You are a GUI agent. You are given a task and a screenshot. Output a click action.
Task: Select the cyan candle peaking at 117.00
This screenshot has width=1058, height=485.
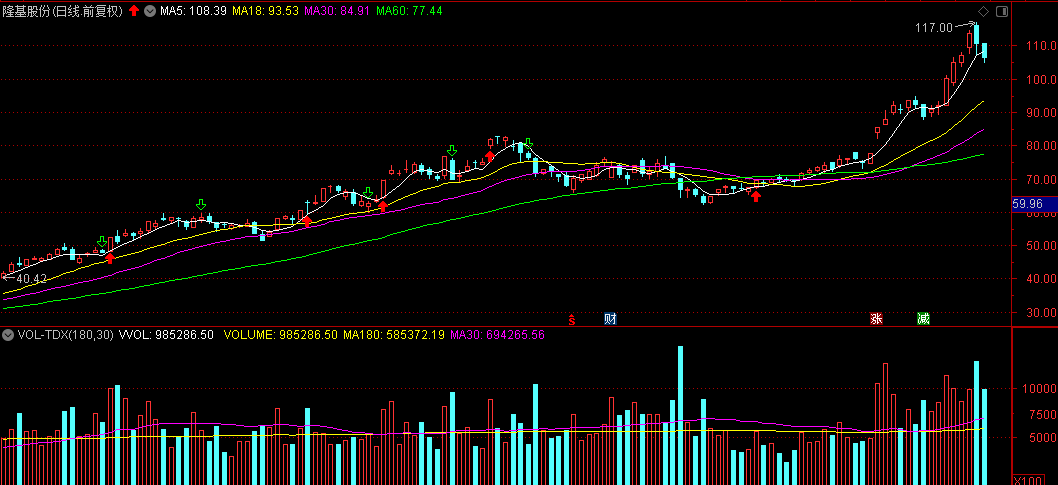tap(976, 39)
